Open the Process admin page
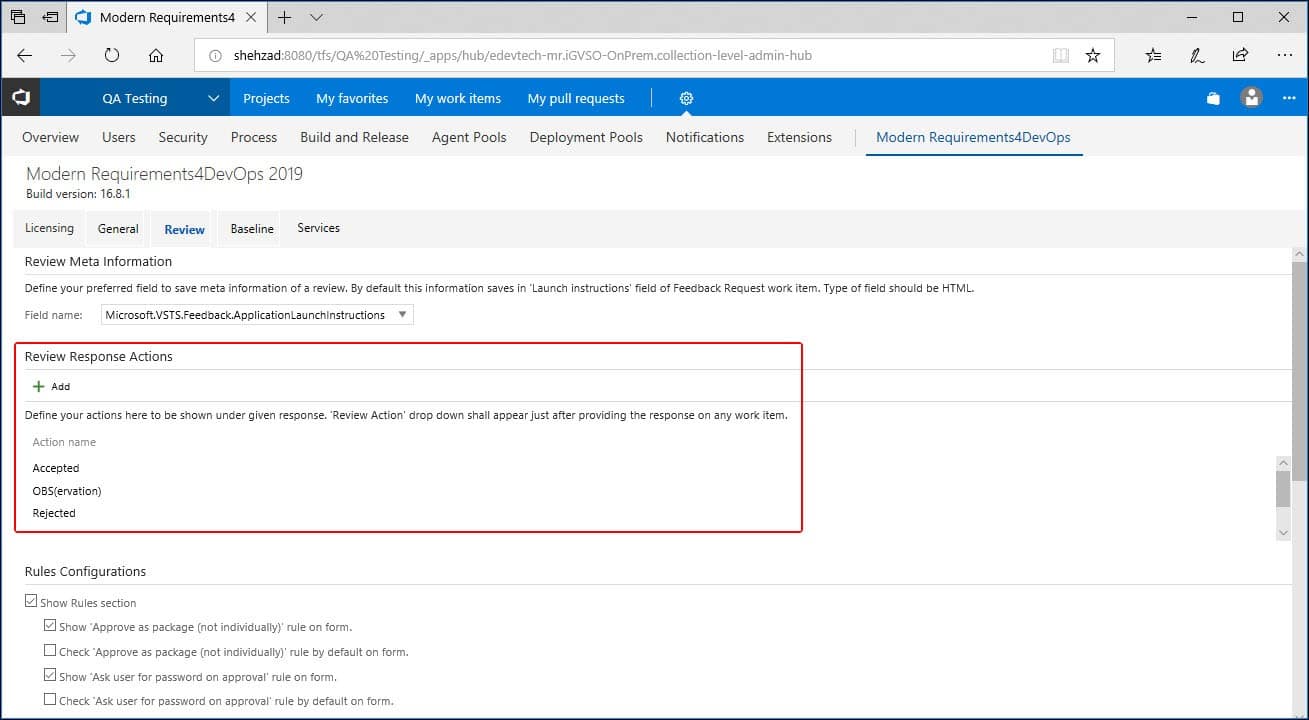The image size is (1309, 720). (254, 137)
